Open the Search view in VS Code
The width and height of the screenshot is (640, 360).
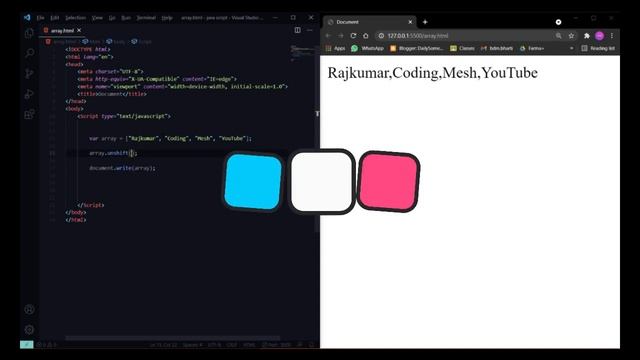tap(29, 53)
